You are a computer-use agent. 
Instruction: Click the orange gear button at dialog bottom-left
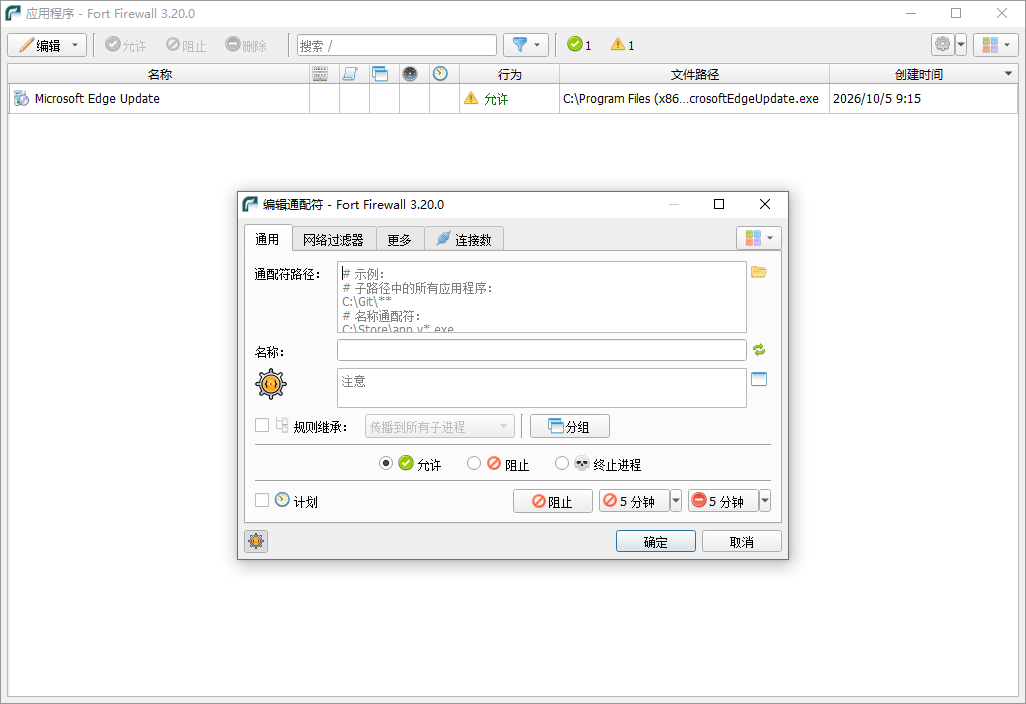tap(256, 541)
